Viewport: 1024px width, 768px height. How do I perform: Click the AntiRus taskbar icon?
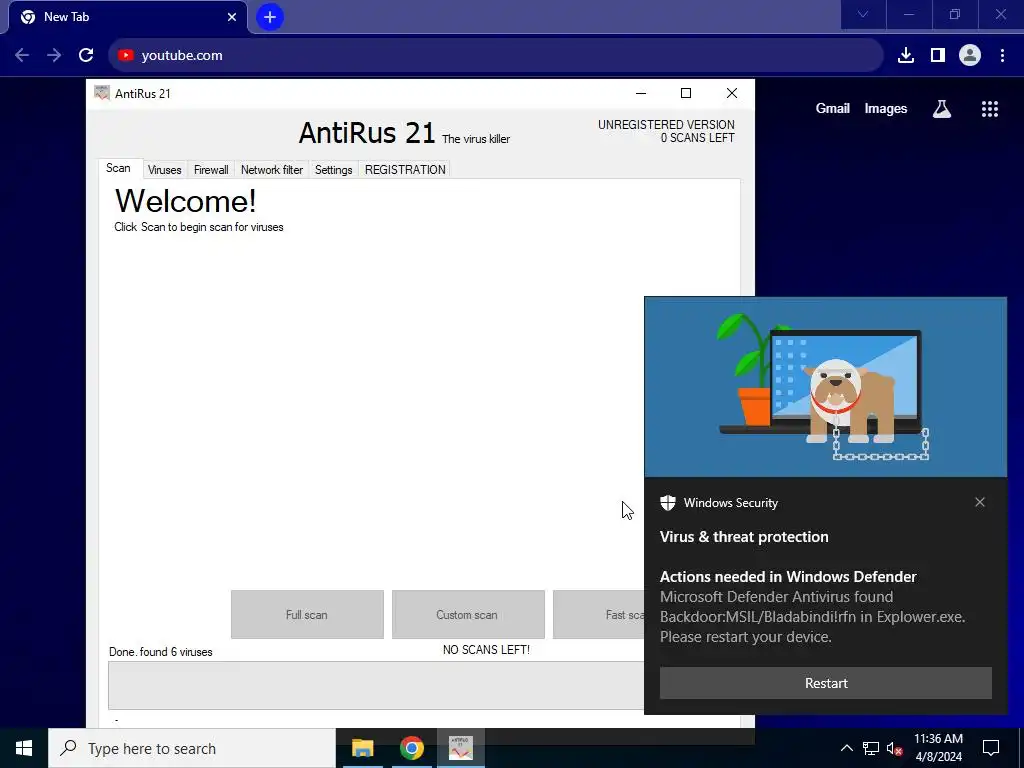pos(461,748)
